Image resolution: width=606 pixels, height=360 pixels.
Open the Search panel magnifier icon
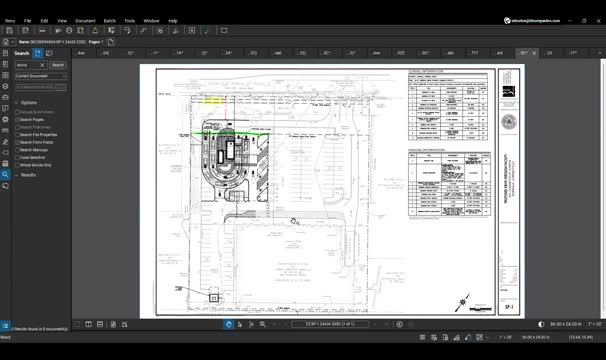pyautogui.click(x=5, y=174)
